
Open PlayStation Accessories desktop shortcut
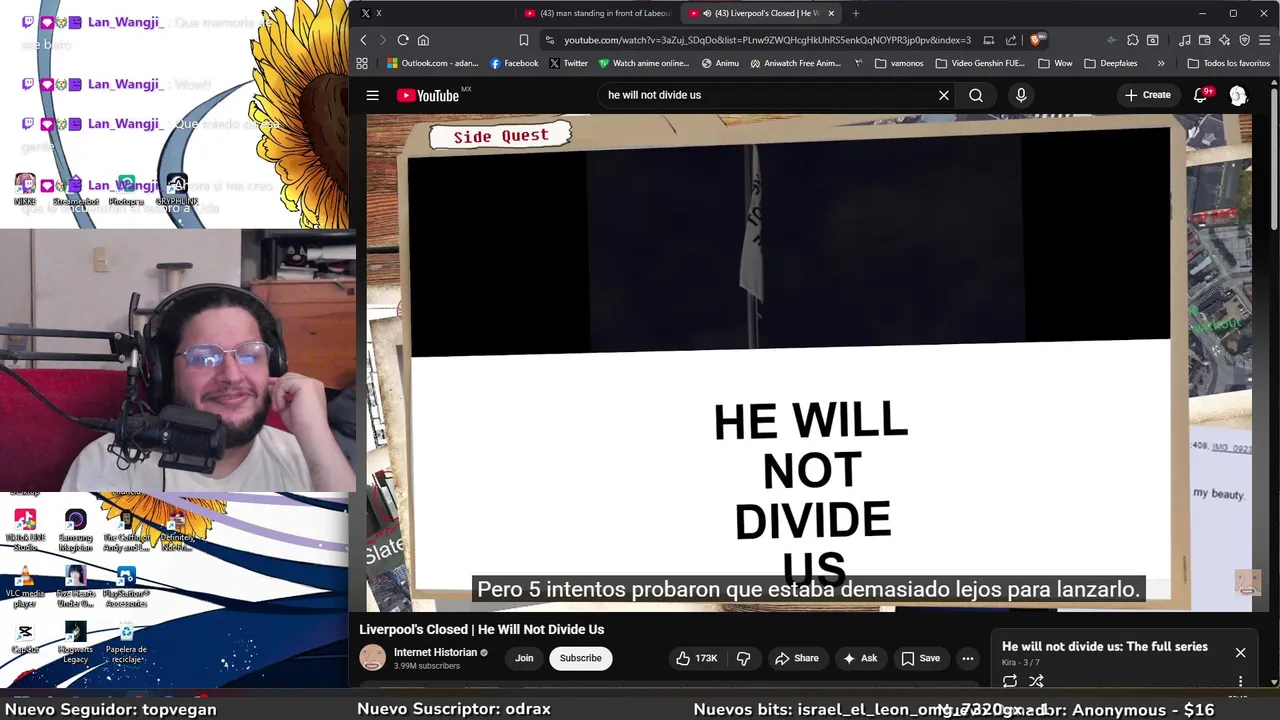pyautogui.click(x=126, y=587)
